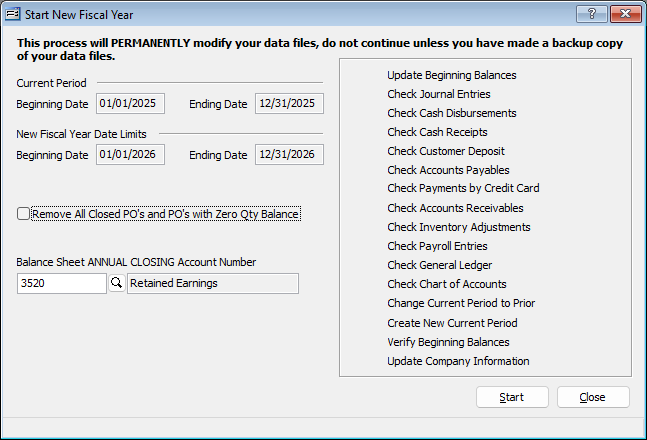
Task: Click Current Period Beginning Date field
Action: point(131,103)
